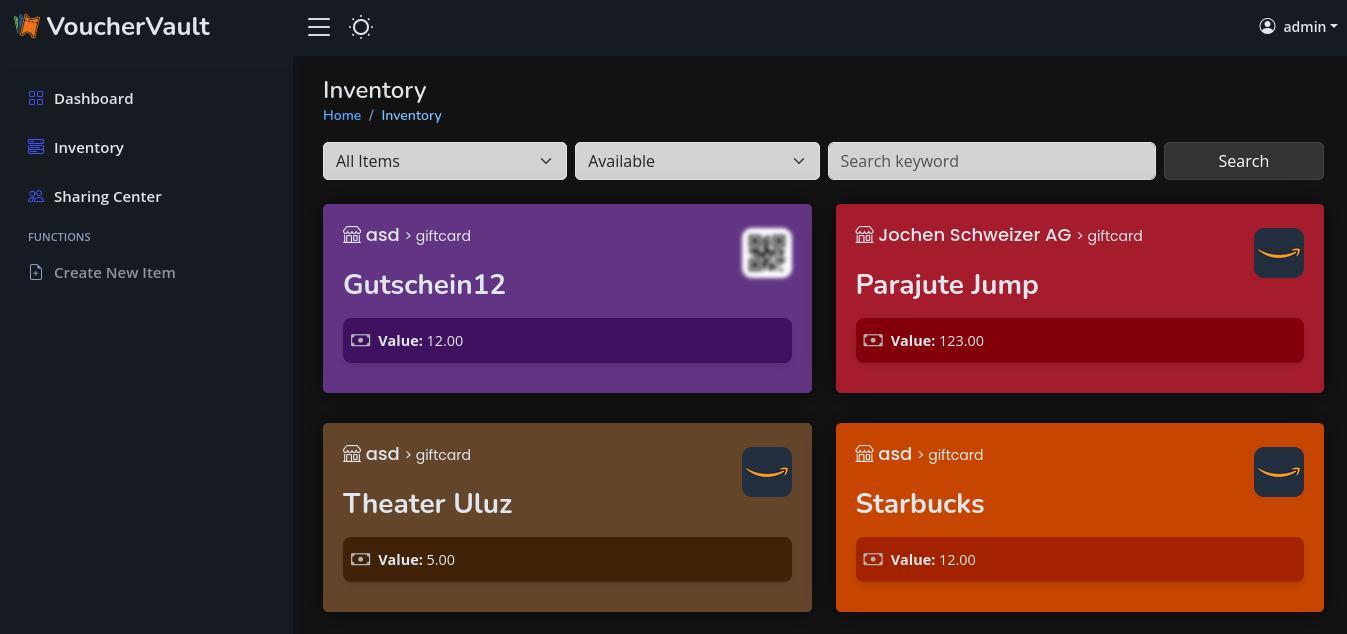Click the admin user avatar icon
Screen dimensions: 1347x634
pos(1267,26)
